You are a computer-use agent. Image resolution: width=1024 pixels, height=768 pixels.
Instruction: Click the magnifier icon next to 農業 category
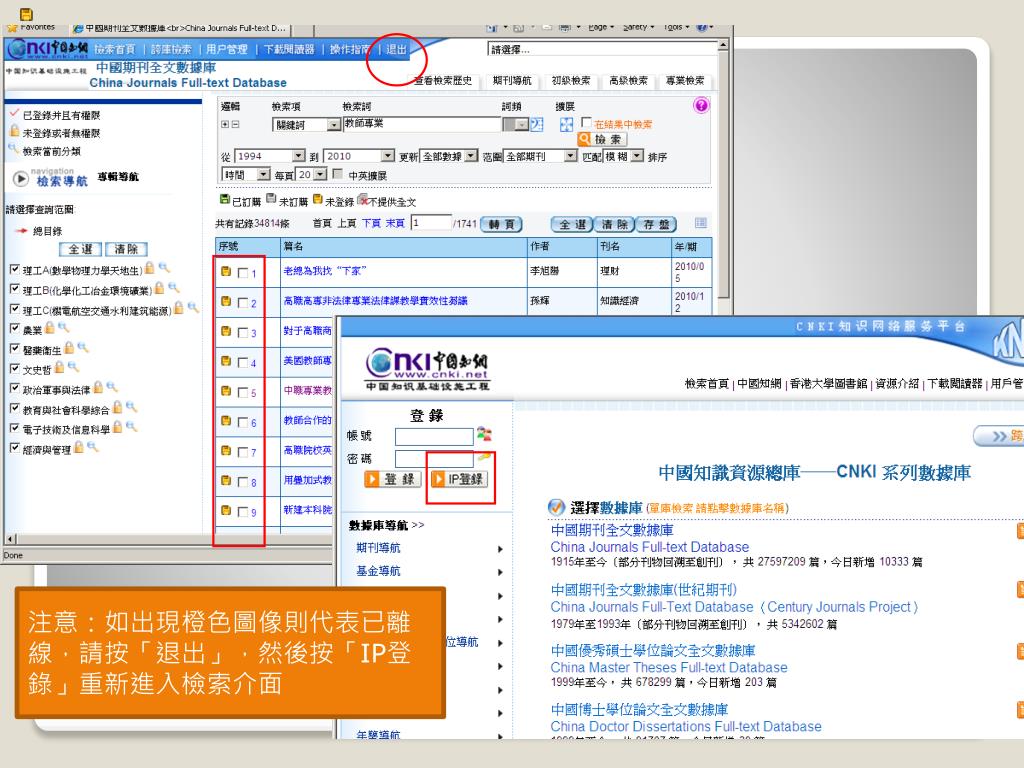point(63,327)
